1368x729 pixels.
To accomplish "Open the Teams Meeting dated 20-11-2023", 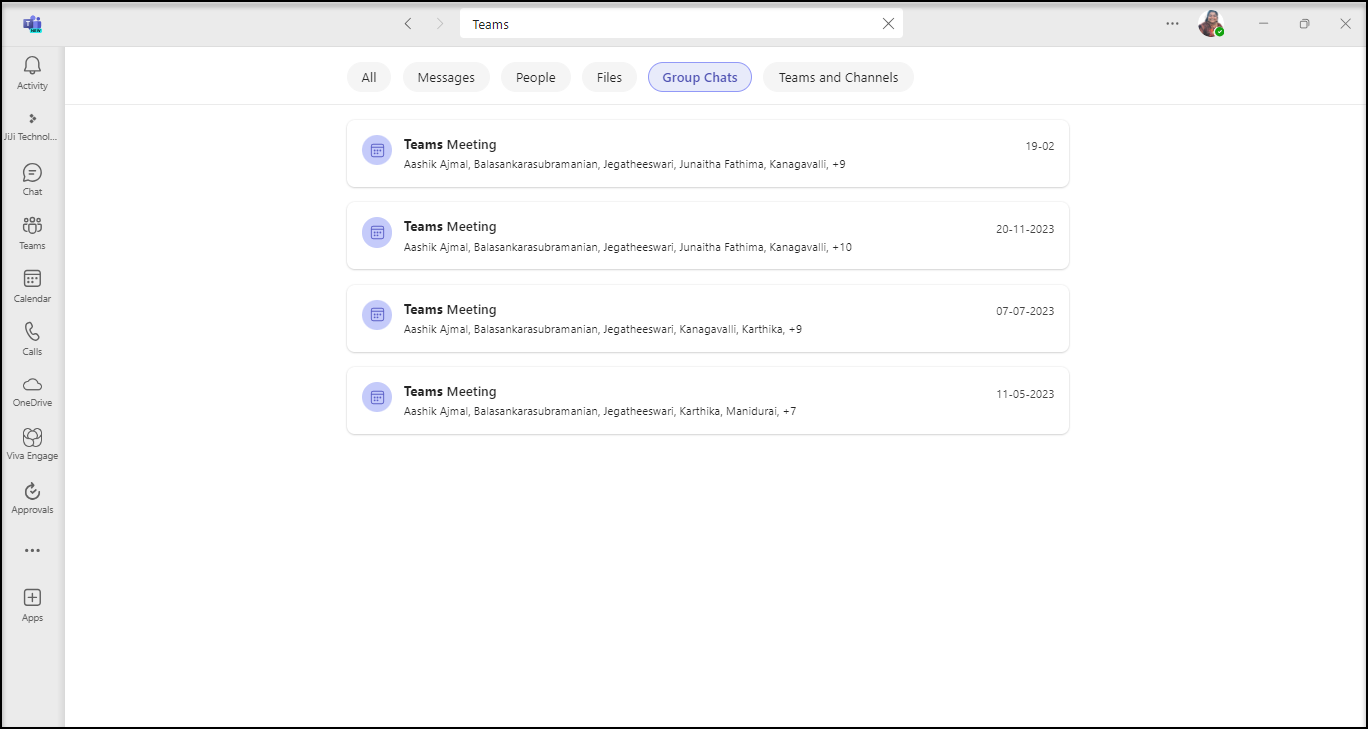I will (x=707, y=236).
